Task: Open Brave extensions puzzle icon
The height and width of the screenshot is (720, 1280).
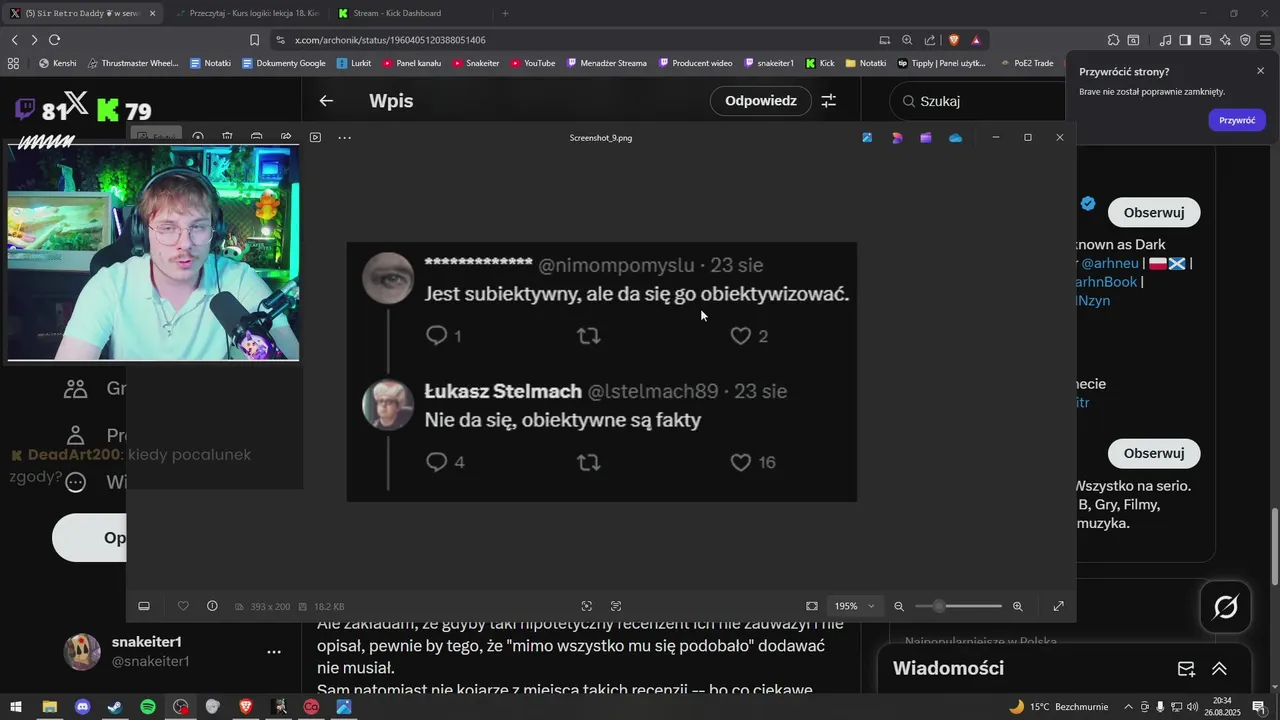Action: pos(1113,40)
